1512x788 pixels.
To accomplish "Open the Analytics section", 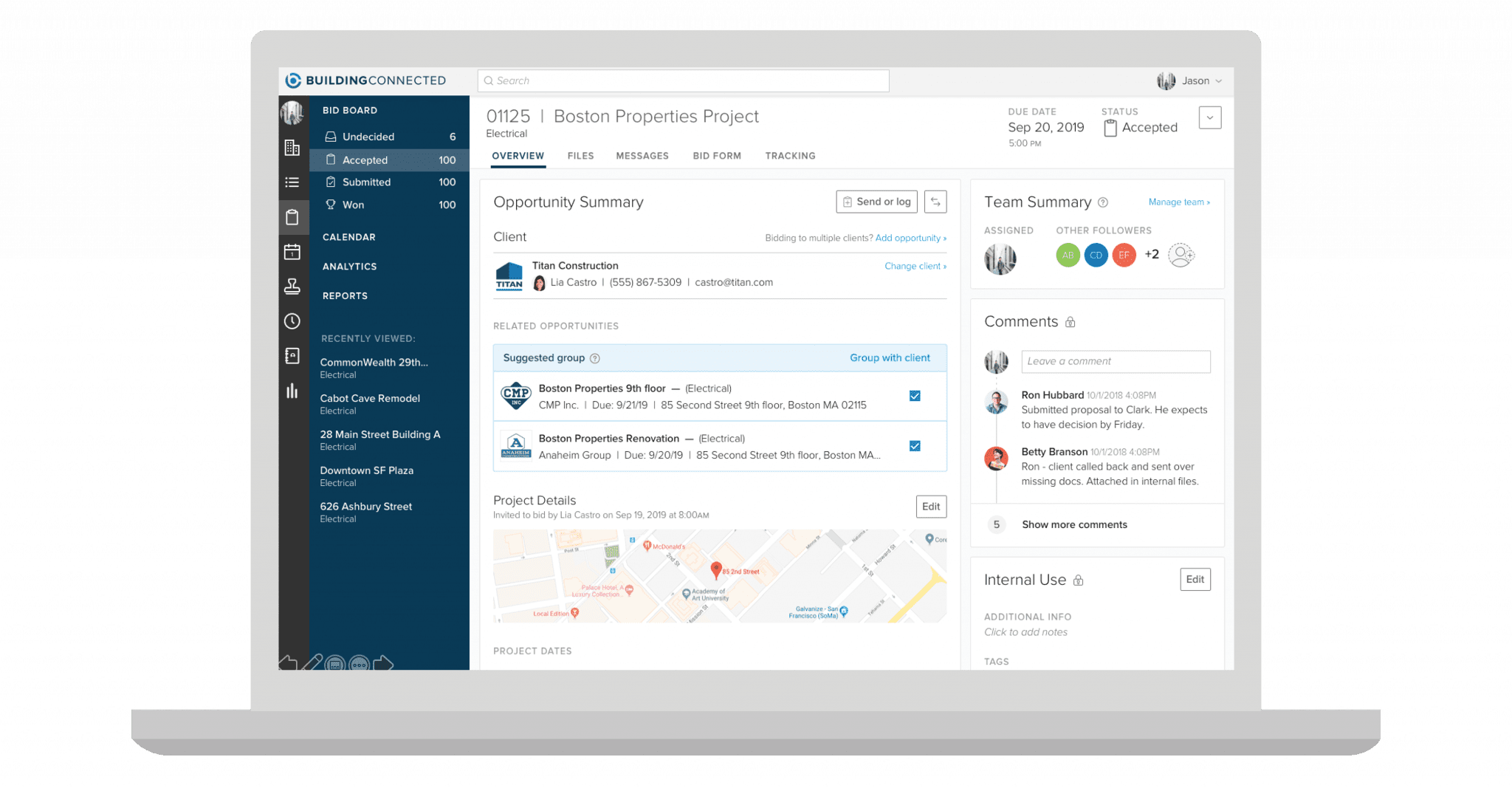I will (349, 267).
